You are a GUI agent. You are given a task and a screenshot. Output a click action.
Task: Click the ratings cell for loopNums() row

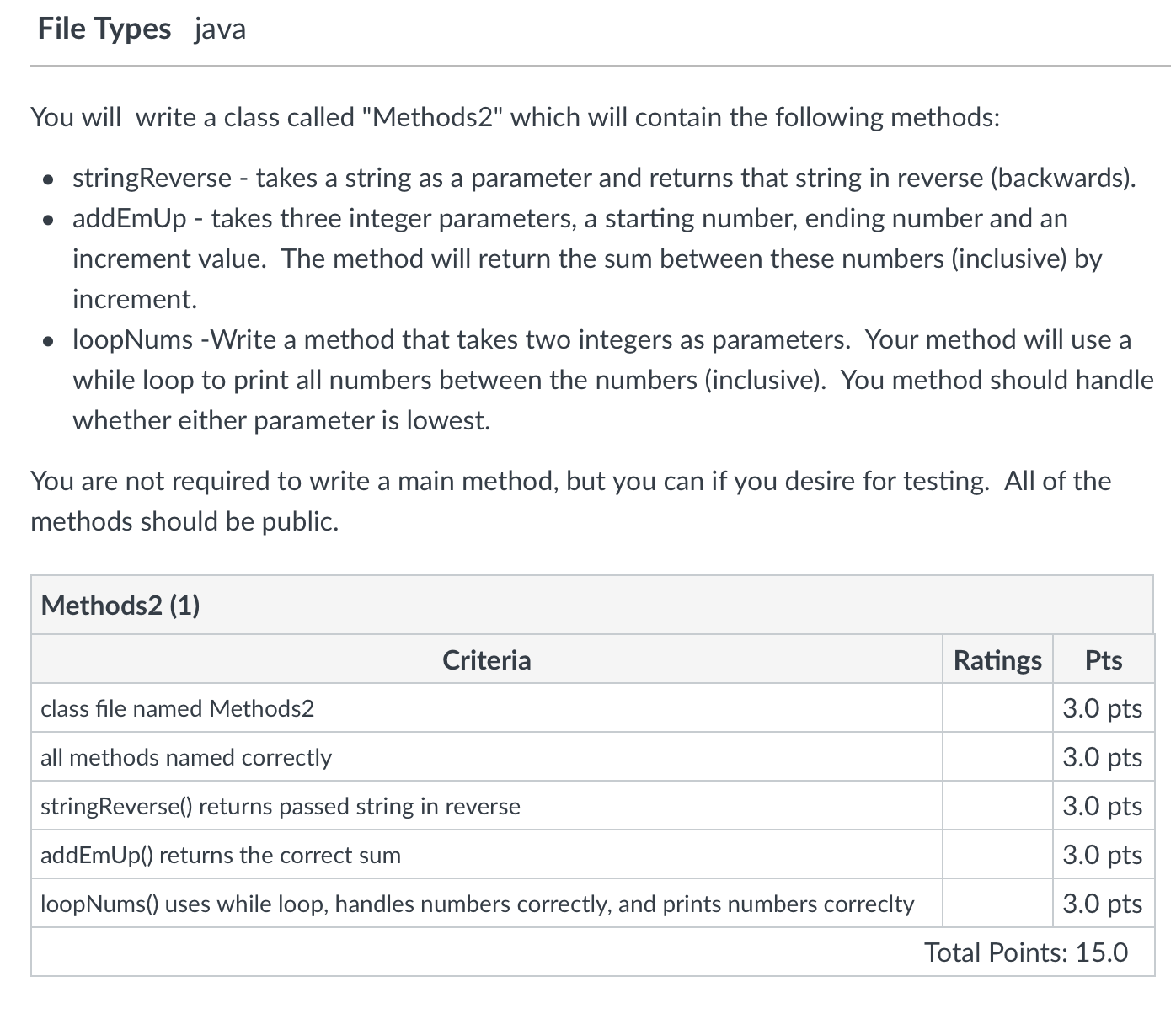[997, 904]
